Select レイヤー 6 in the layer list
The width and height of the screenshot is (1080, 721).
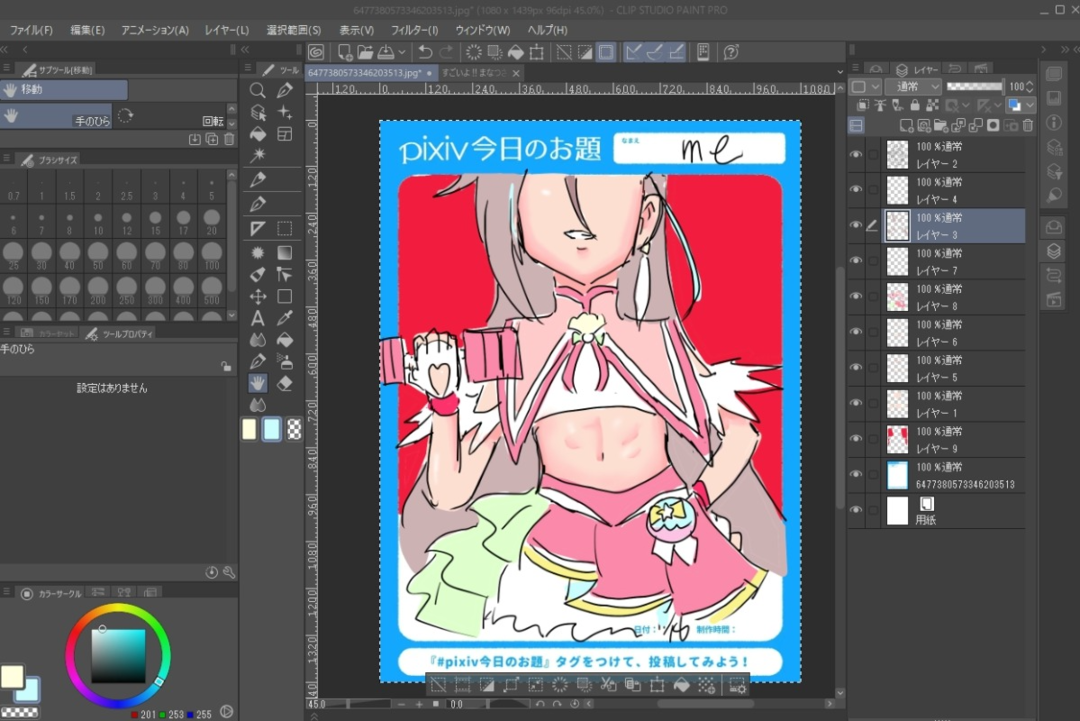tap(955, 332)
